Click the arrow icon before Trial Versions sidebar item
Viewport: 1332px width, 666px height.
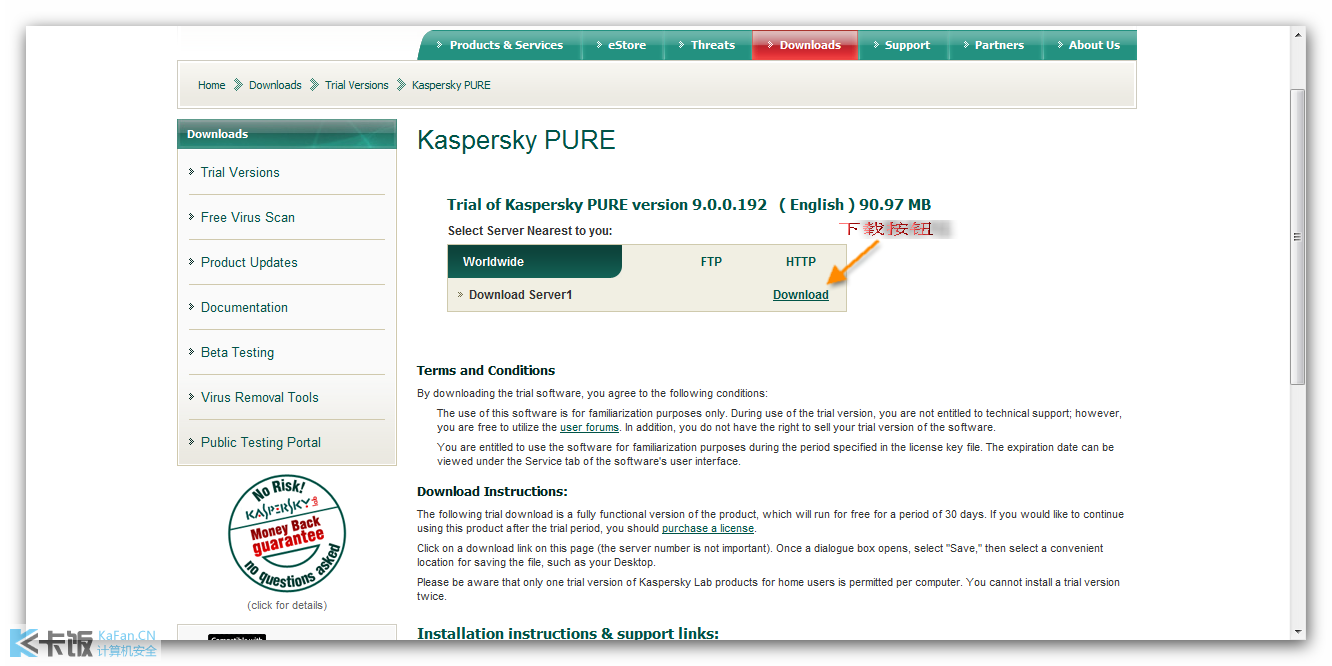pyautogui.click(x=191, y=172)
